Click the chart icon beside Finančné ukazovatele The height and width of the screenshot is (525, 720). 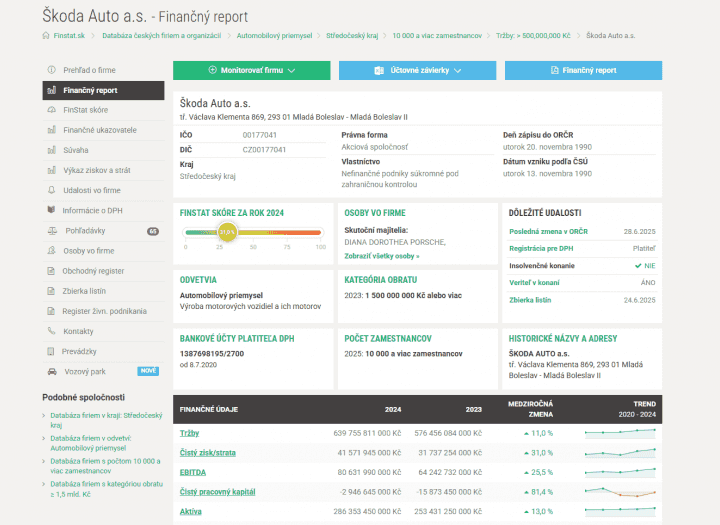52,130
